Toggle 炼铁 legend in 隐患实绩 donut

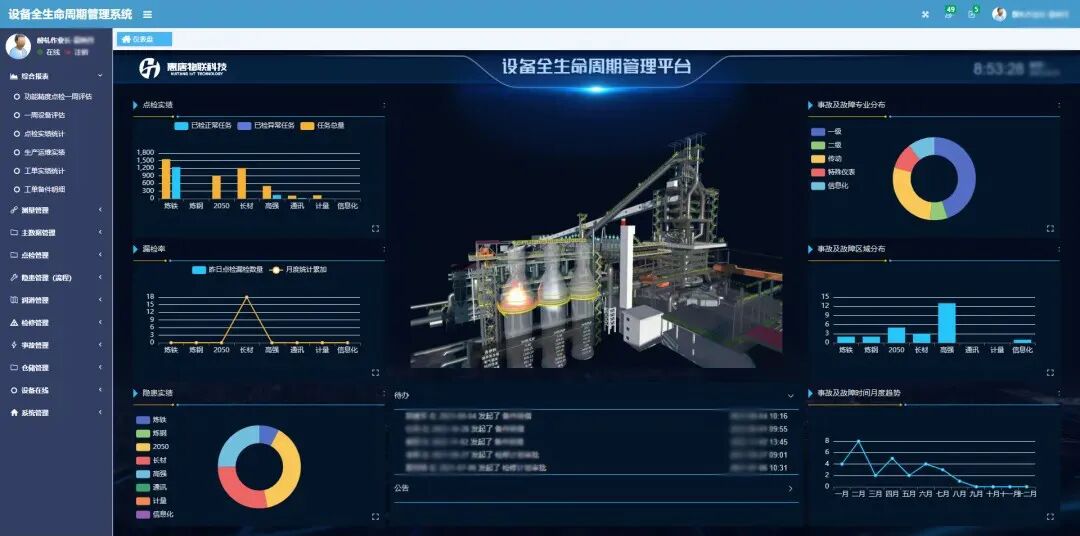151,420
